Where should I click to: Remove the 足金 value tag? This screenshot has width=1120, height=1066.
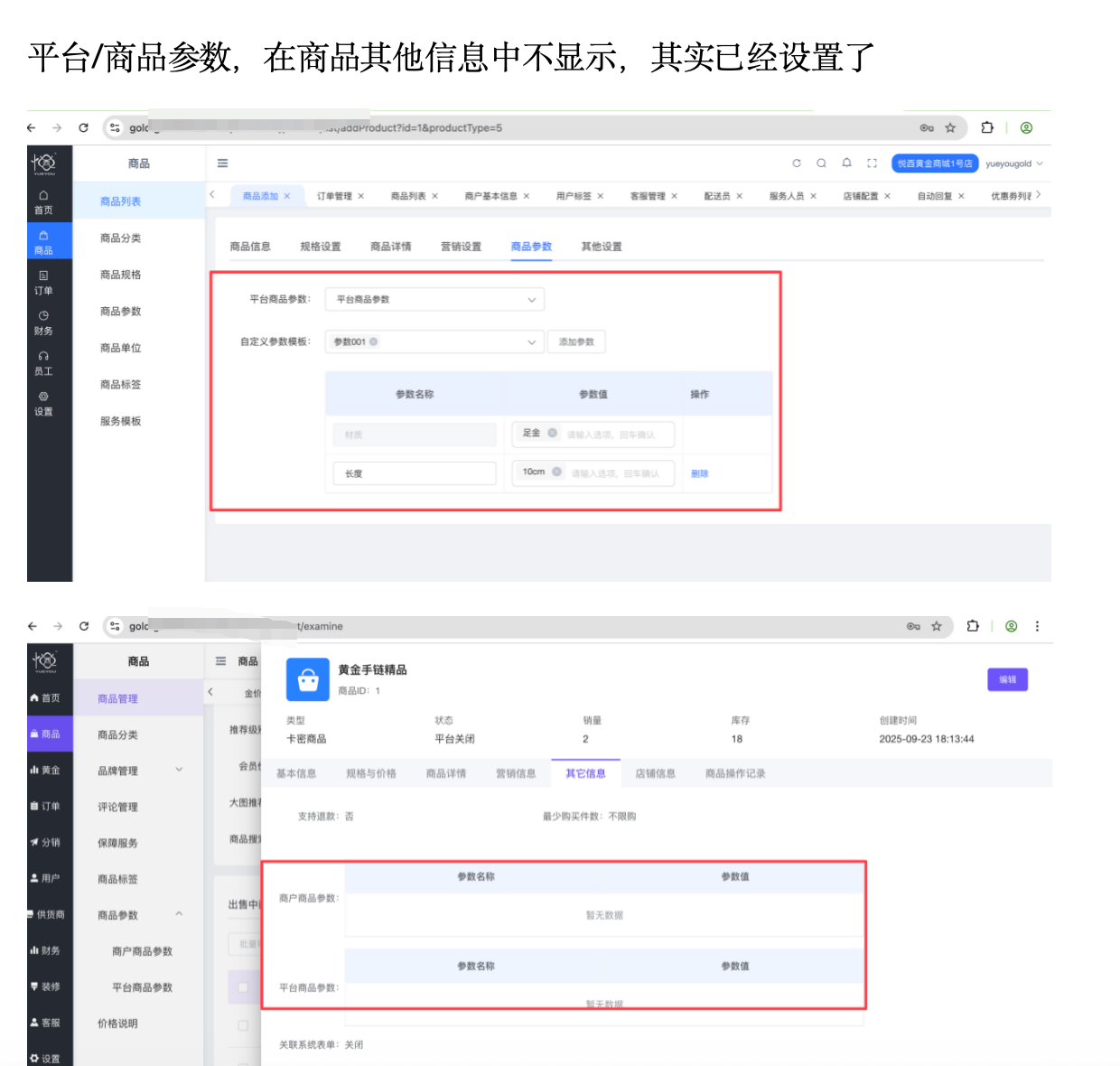point(552,433)
